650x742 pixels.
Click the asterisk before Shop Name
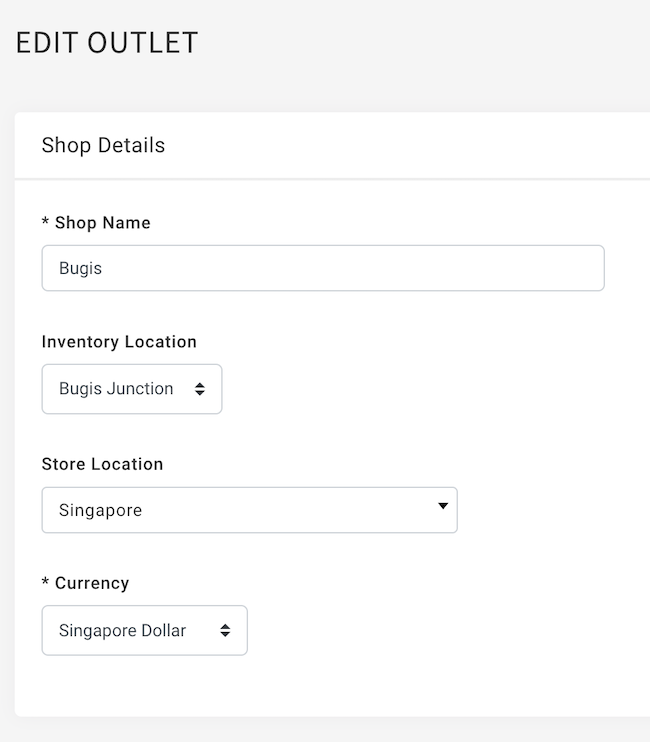(x=45, y=221)
